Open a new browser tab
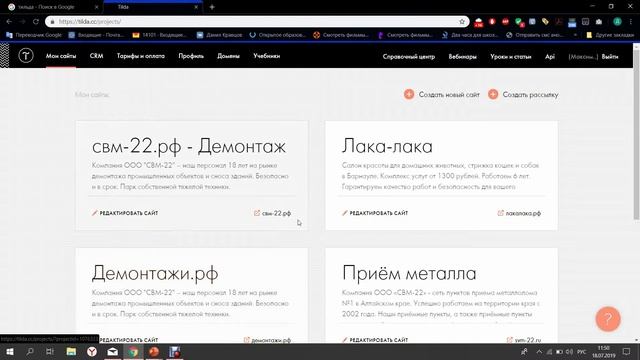Image resolution: width=640 pixels, height=360 pixels. point(212,7)
